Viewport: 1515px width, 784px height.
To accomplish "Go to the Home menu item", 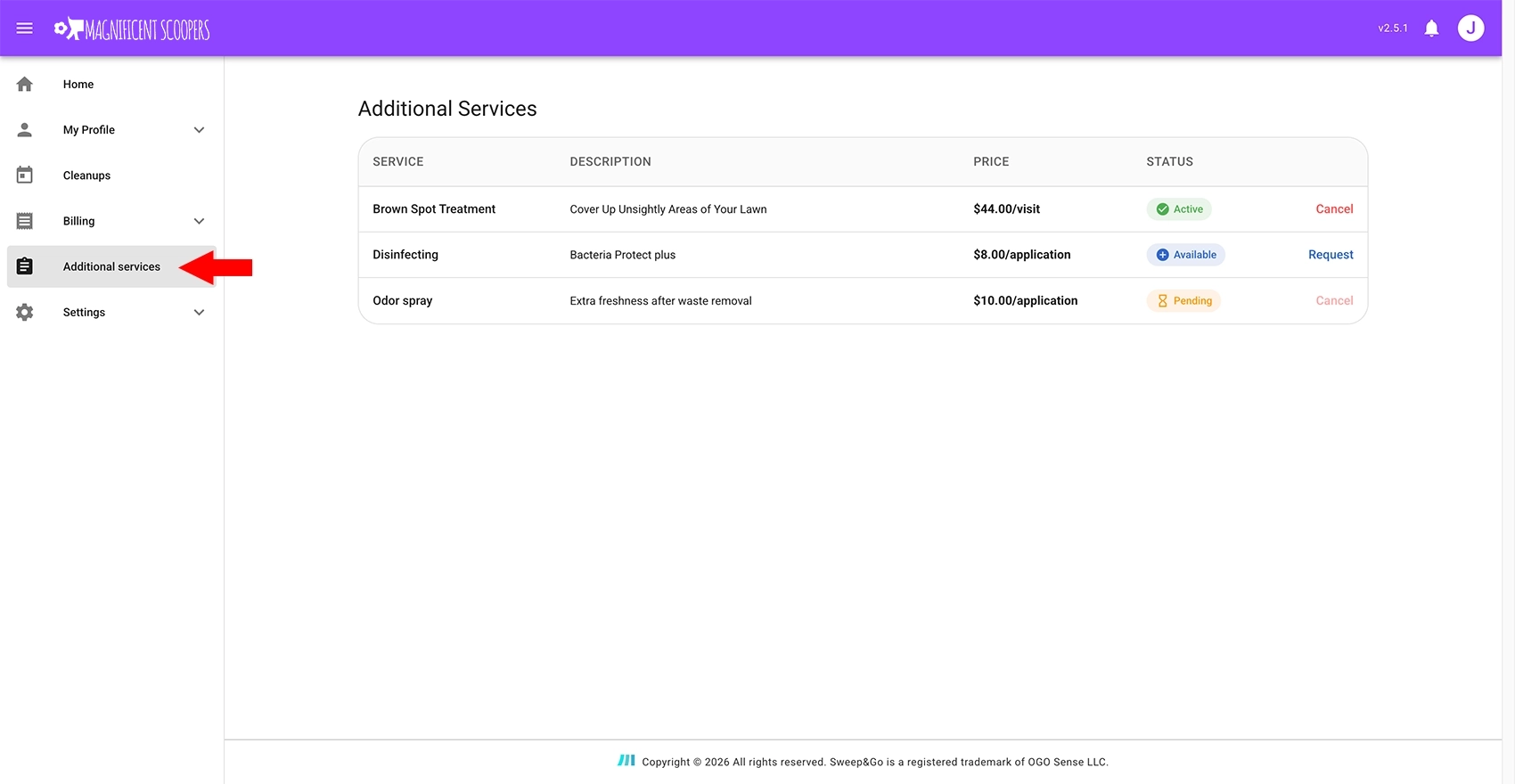I will (78, 85).
